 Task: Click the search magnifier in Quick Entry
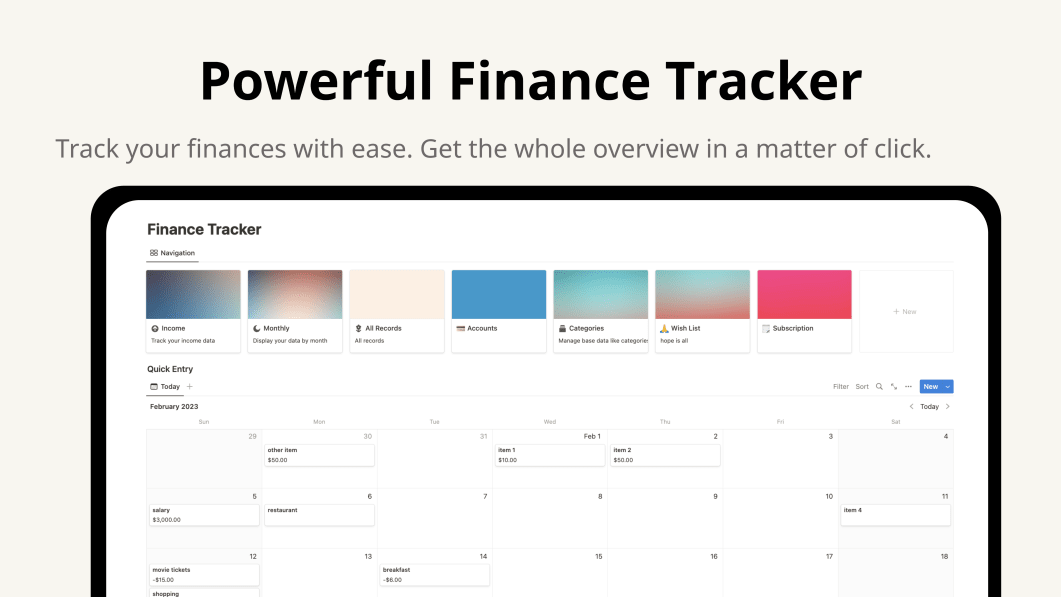tap(879, 386)
